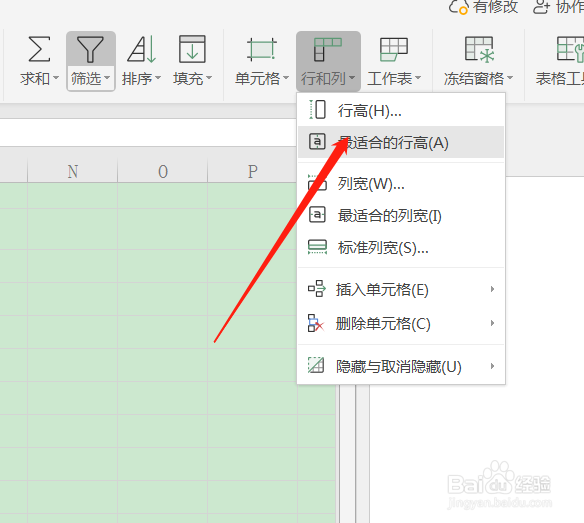Click the Fill (填充) icon
This screenshot has width=584, height=523.
[x=192, y=49]
